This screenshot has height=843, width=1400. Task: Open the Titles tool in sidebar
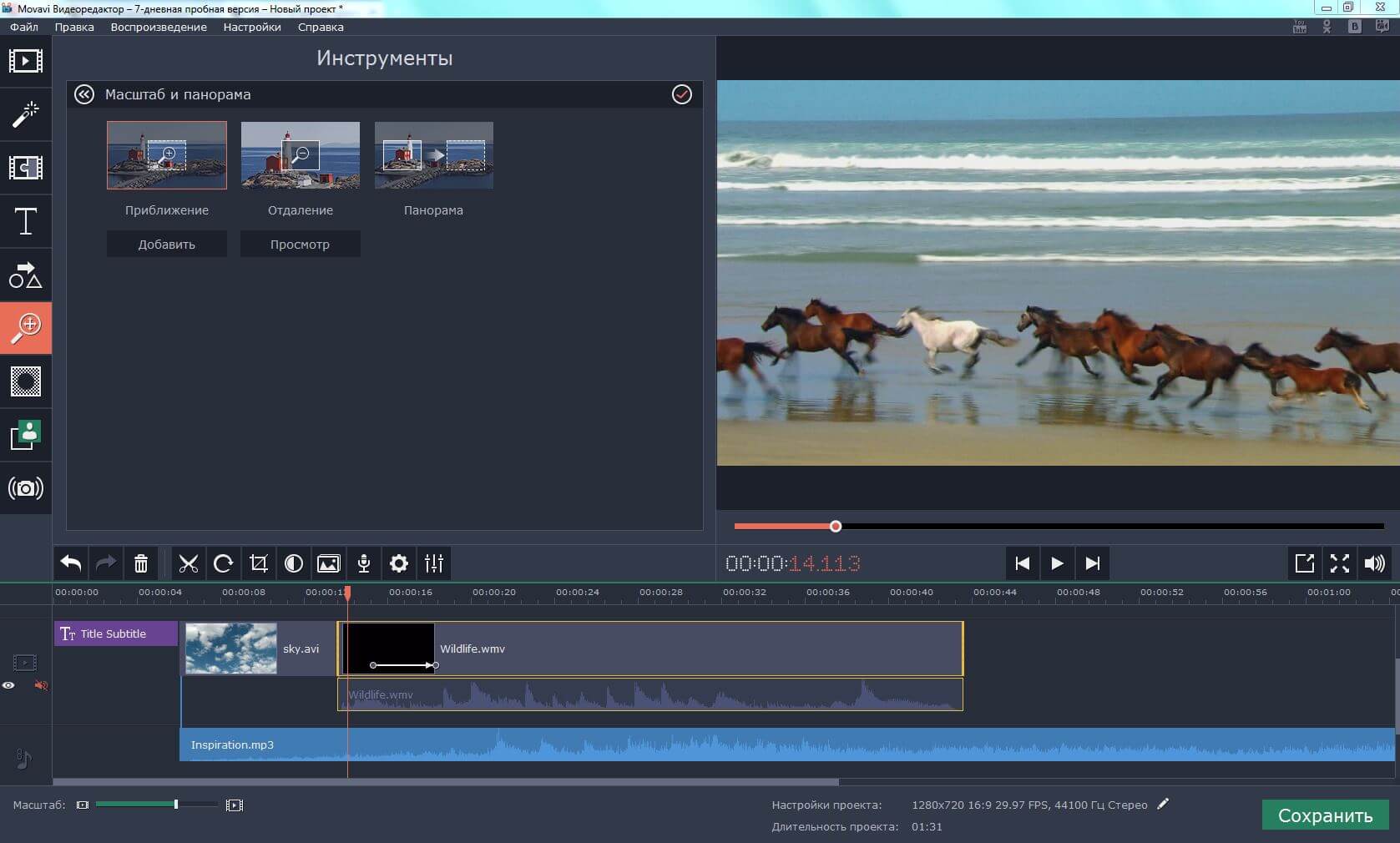click(x=25, y=222)
